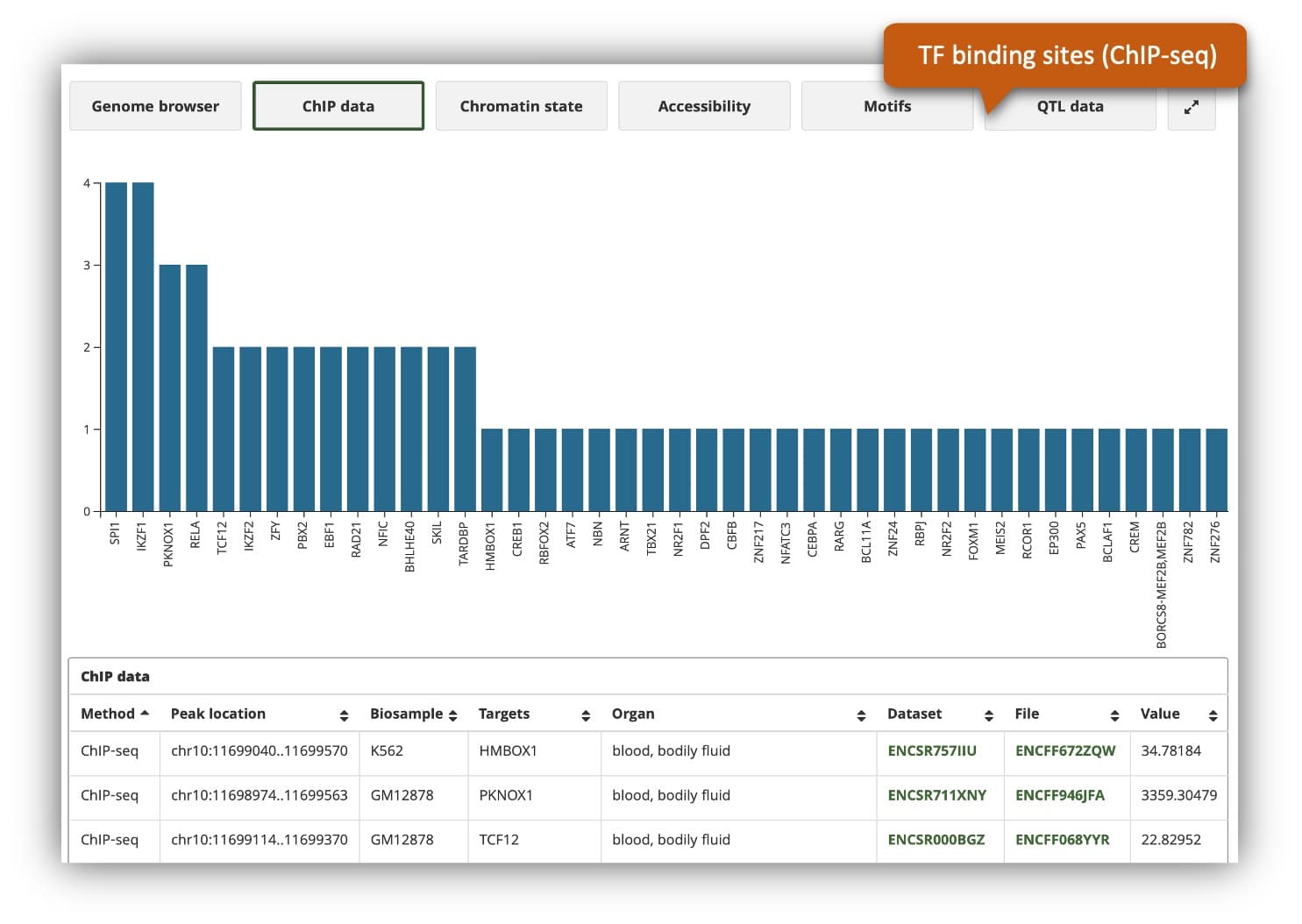Expand the panel to fullscreen

click(1191, 106)
